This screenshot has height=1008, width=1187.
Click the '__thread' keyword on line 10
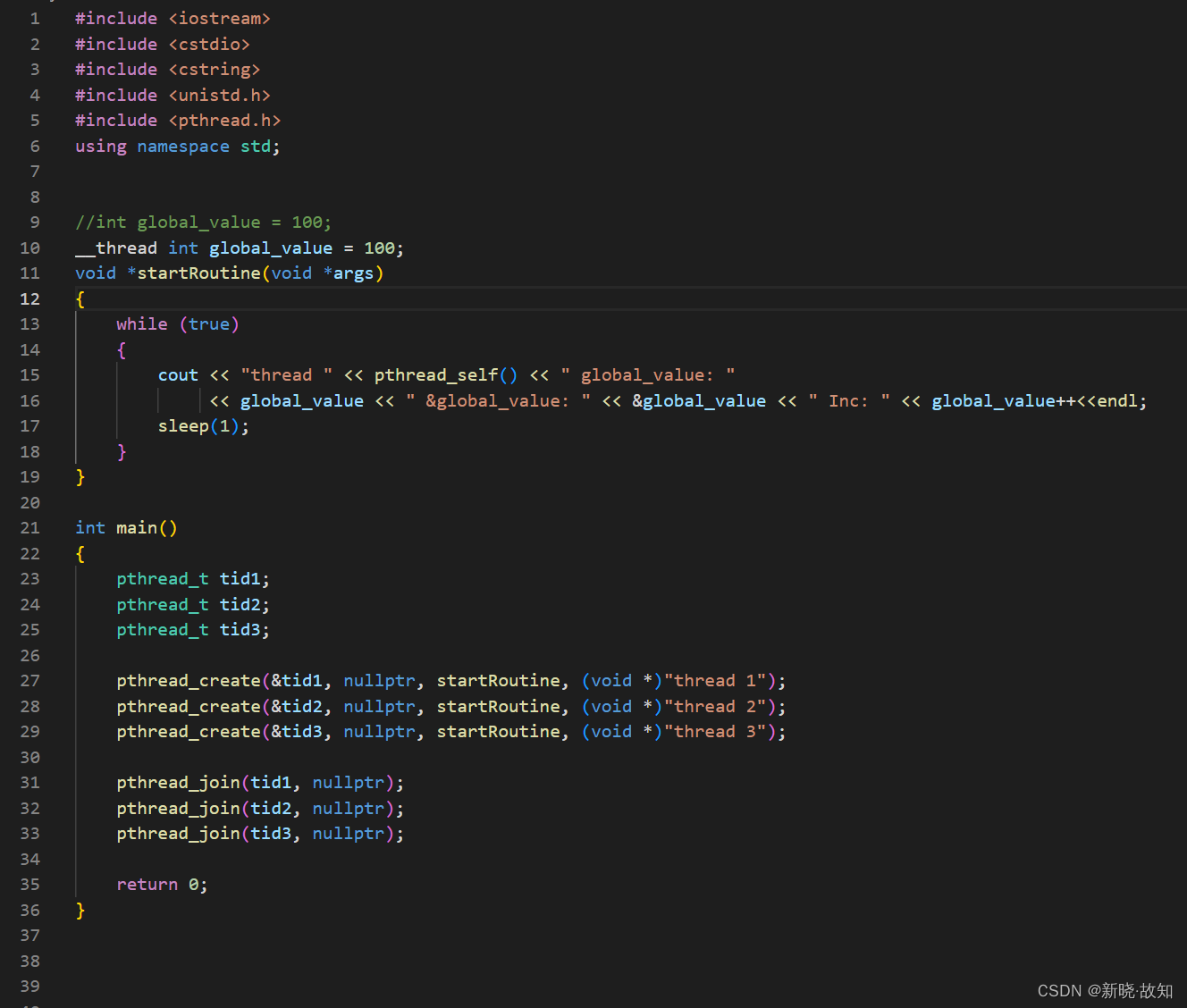click(116, 248)
